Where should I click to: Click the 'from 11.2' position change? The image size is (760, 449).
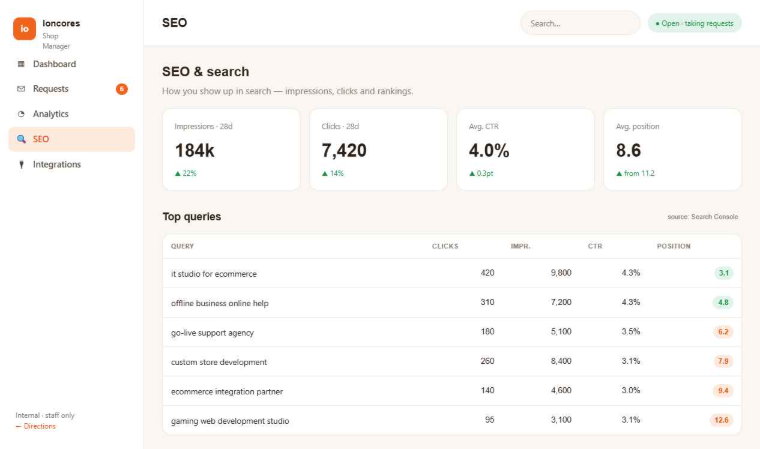[635, 174]
